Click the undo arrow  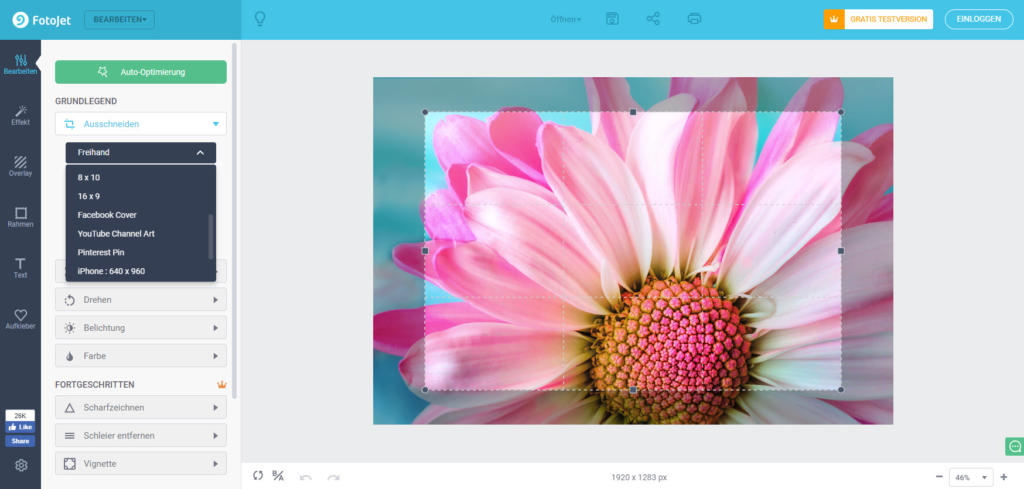[306, 477]
